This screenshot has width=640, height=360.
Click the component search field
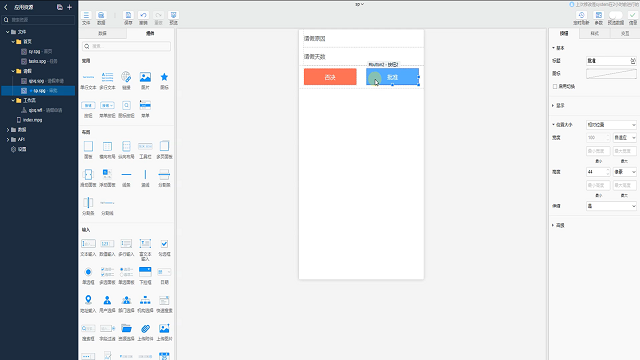pos(127,46)
